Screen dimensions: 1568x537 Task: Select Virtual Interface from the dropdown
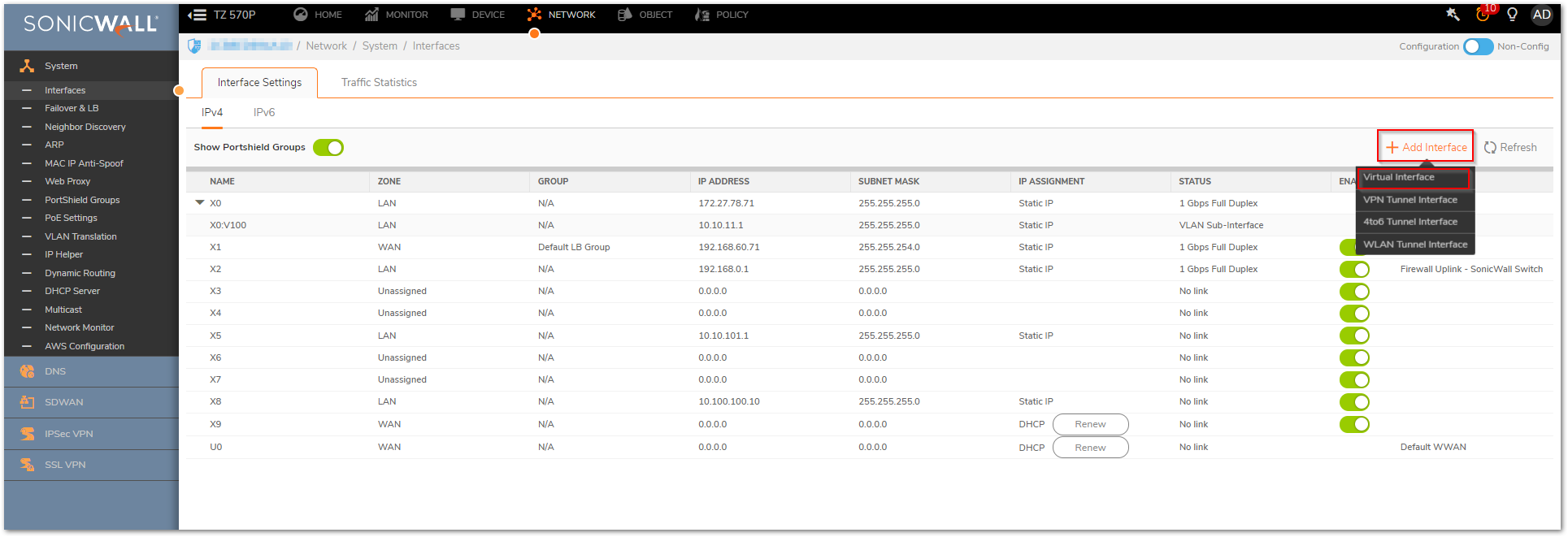[1414, 177]
